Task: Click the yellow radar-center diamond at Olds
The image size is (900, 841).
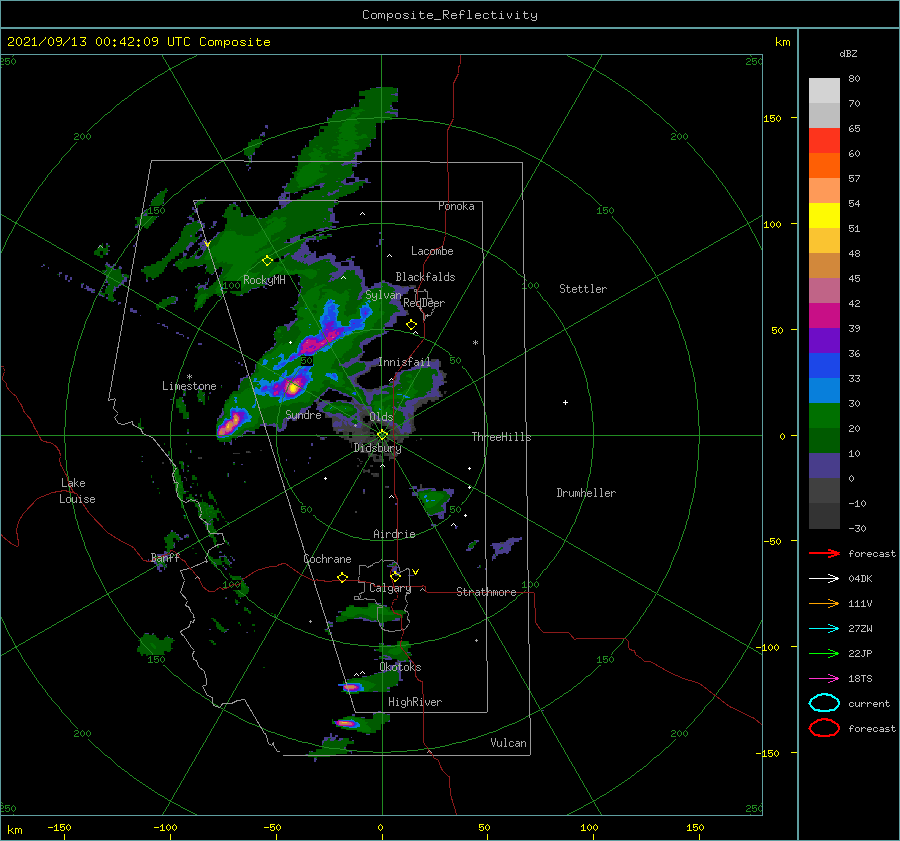Action: (382, 435)
